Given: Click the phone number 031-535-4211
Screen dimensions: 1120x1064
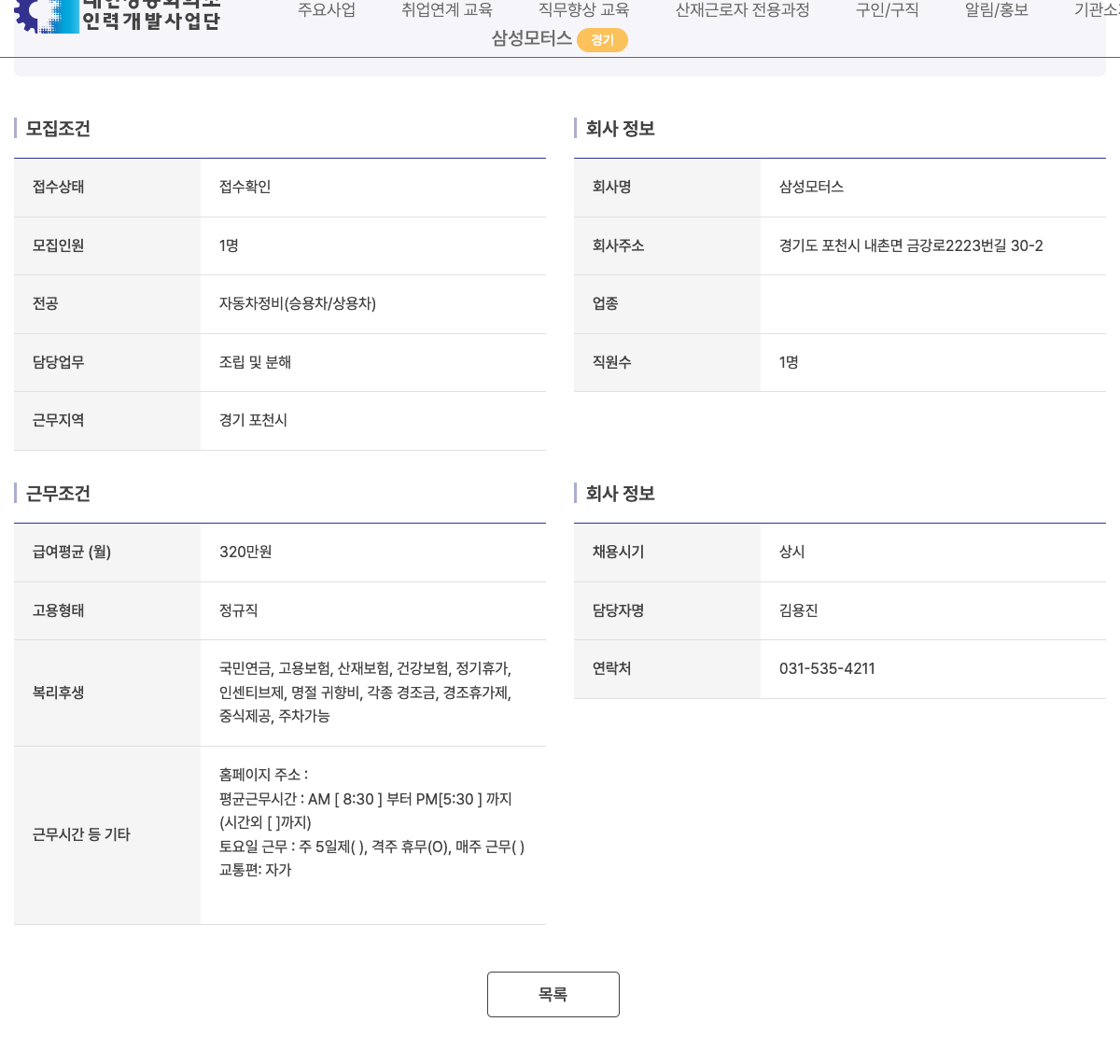Looking at the screenshot, I should pos(828,668).
